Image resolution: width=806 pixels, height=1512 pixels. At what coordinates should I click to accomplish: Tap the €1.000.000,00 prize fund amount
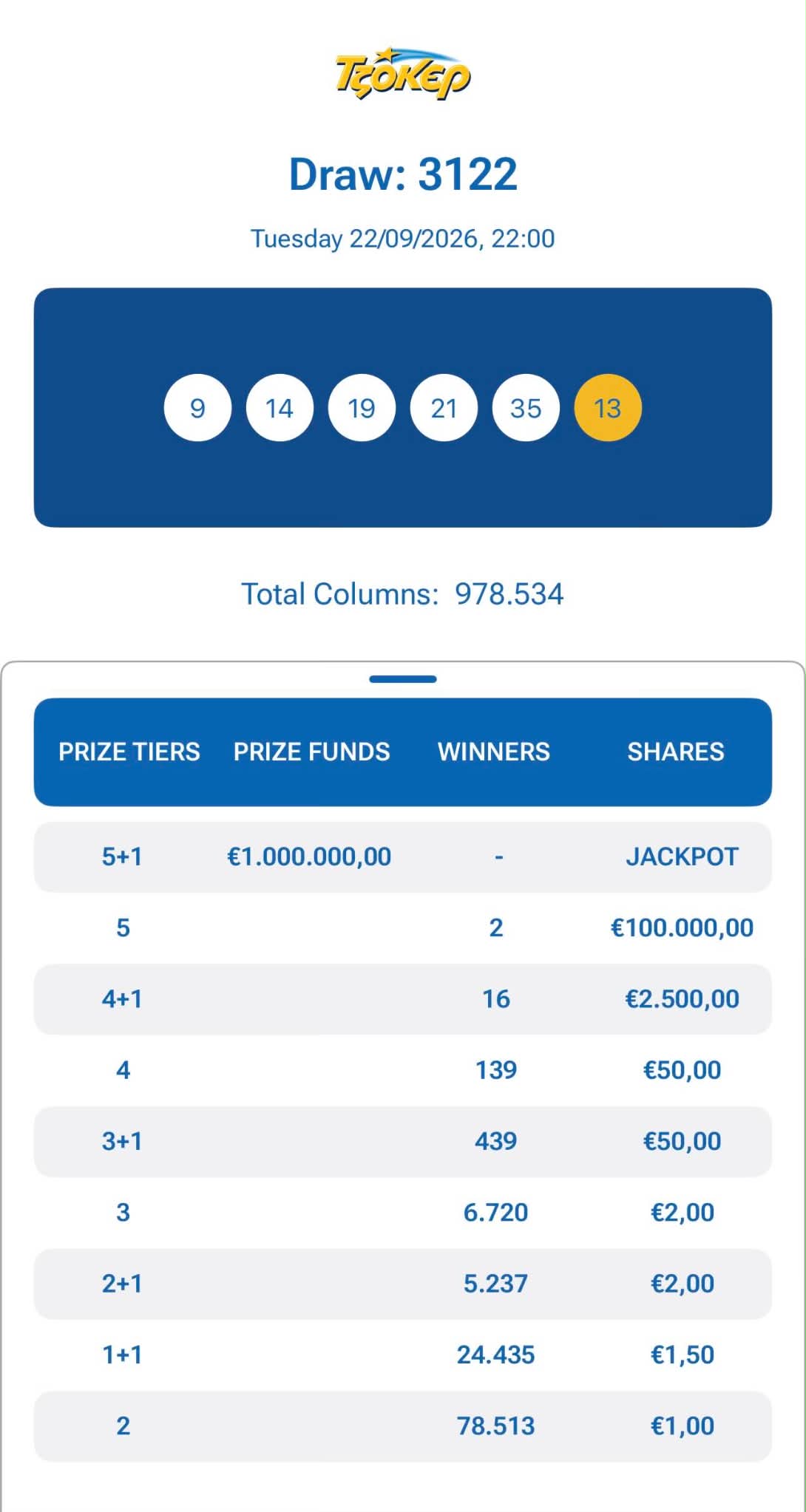(309, 857)
